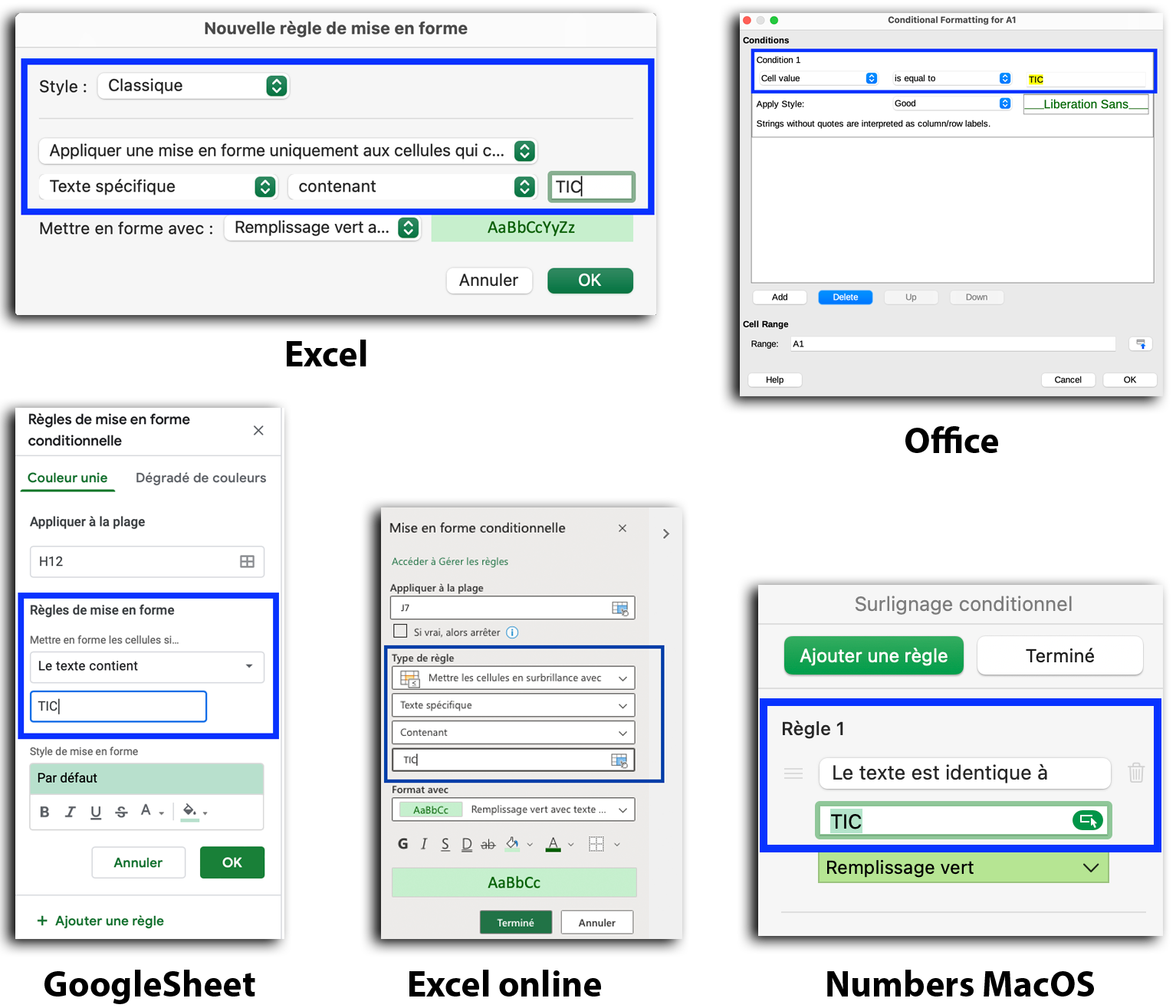Open Cell value dropdown in Office dialog

[x=817, y=78]
